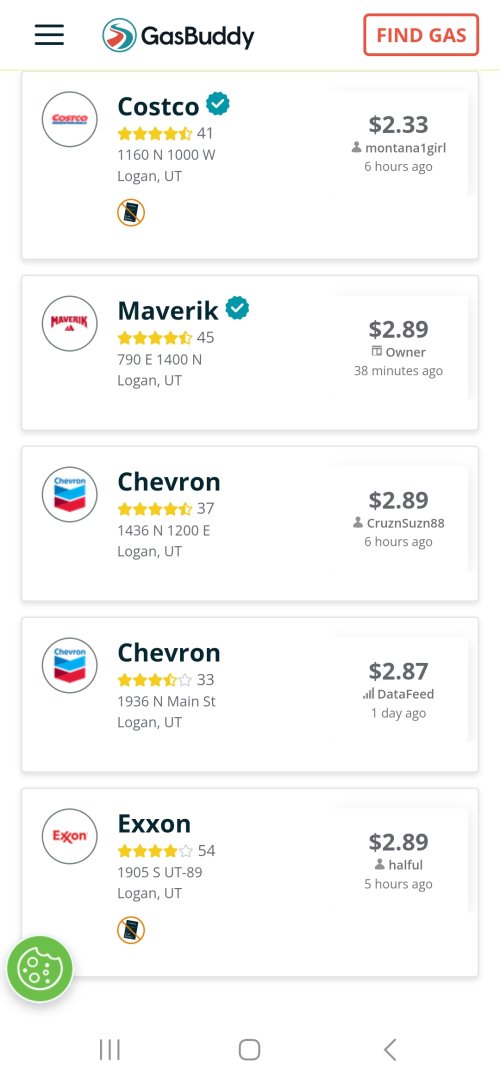Tap the Exxon no-card-payment icon
Viewport: 500px width, 1084px height.
click(x=131, y=930)
